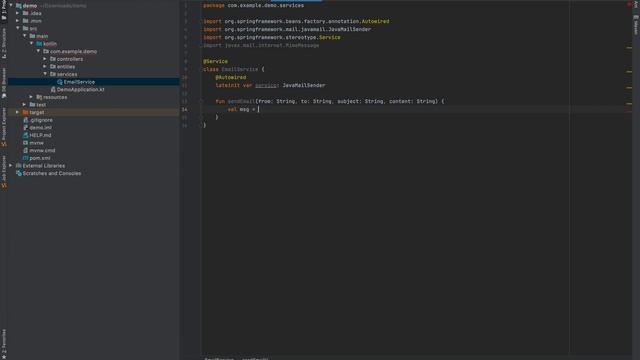Select EmailService in the project tree

click(79, 82)
